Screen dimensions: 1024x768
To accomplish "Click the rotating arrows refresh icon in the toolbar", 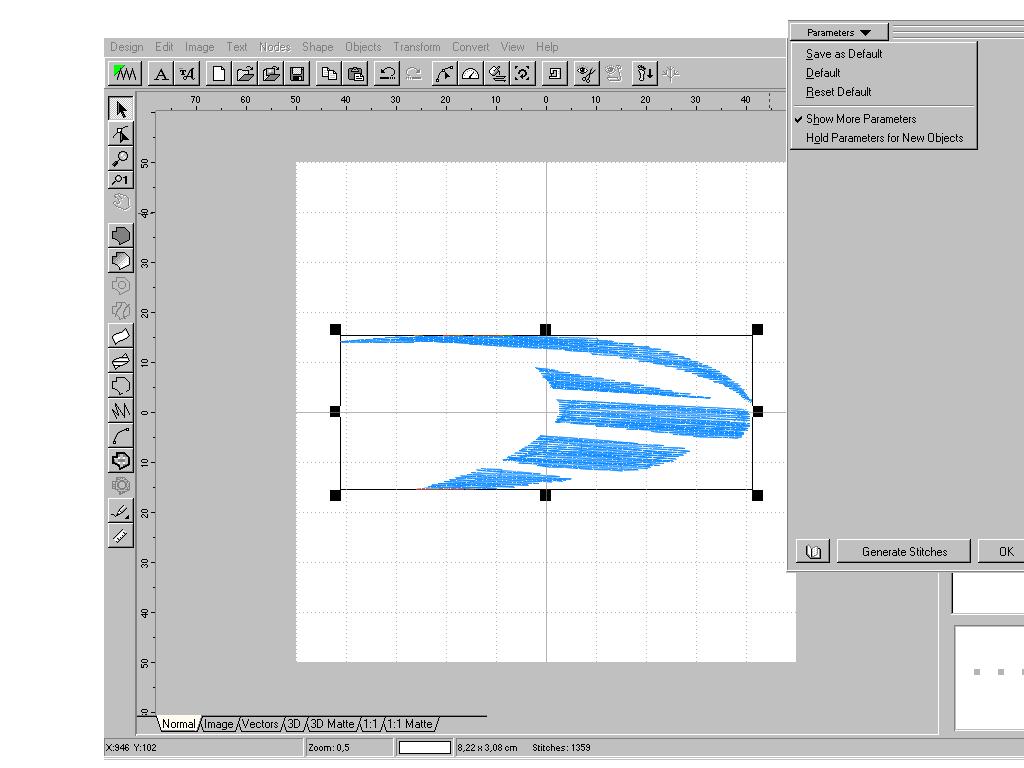I will click(x=522, y=74).
